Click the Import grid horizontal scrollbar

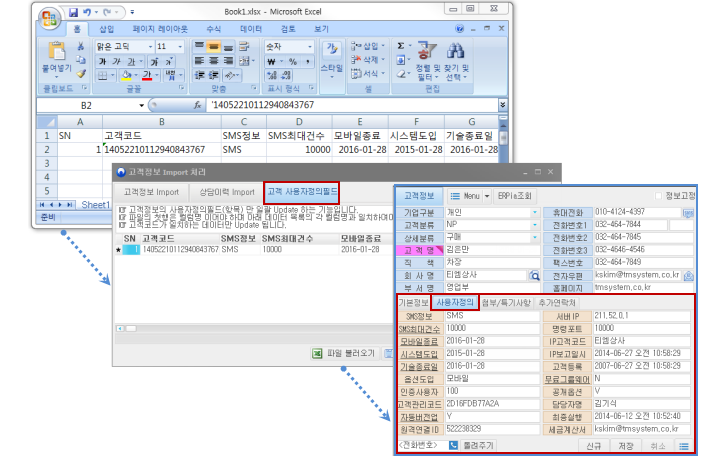pos(254,329)
